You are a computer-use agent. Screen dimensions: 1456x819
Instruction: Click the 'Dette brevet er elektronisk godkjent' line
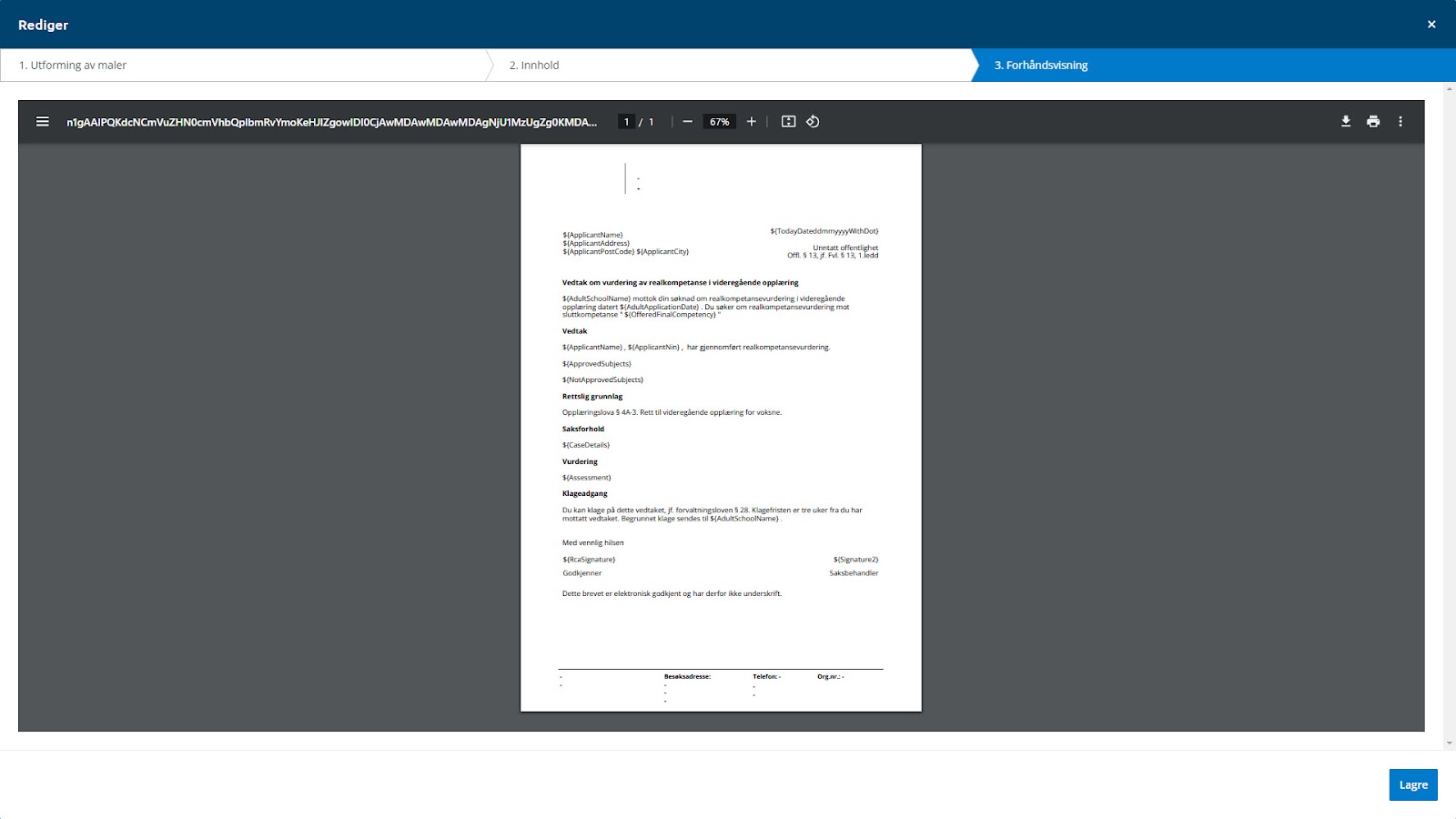672,594
